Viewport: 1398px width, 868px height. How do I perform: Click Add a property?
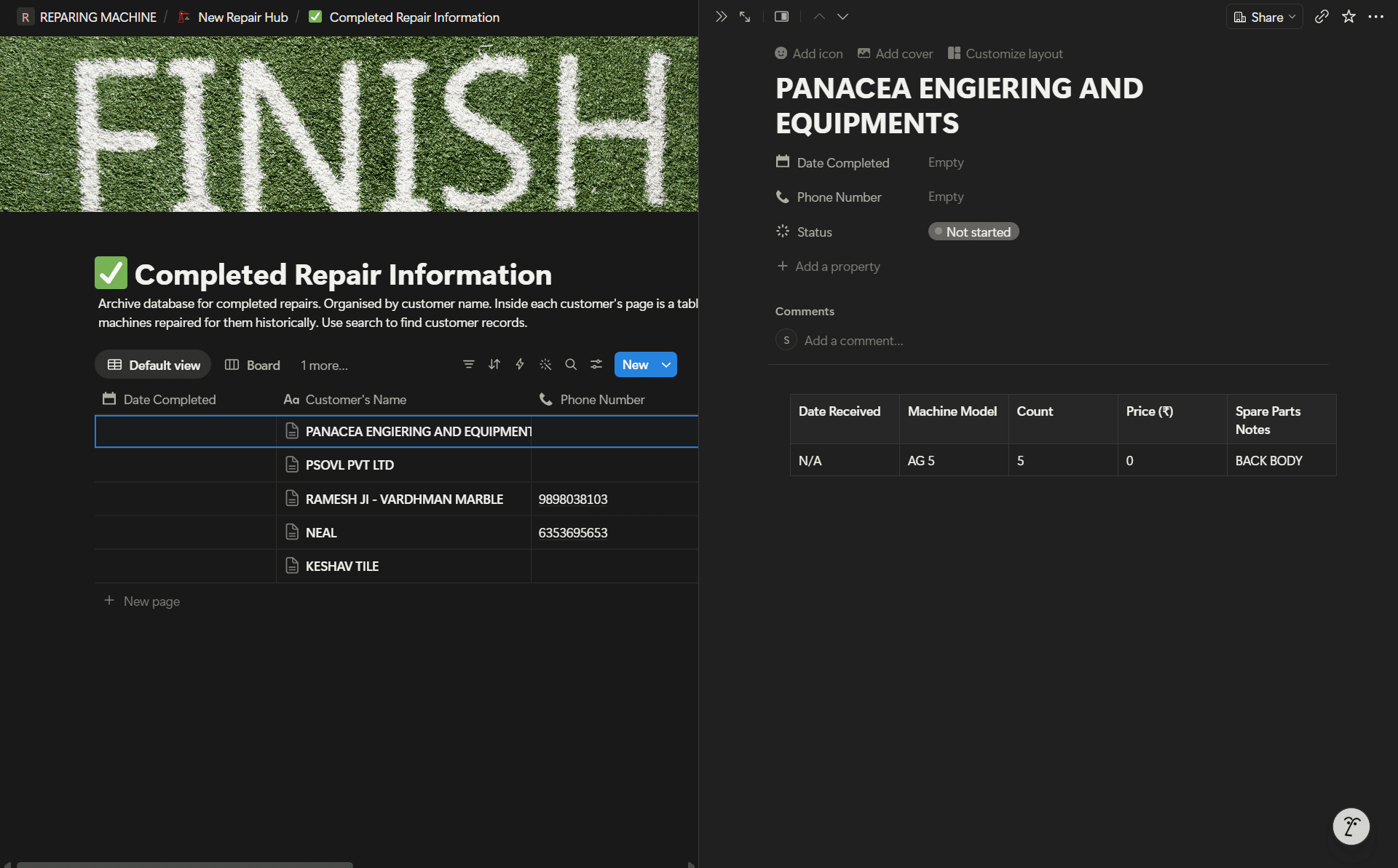pyautogui.click(x=829, y=267)
